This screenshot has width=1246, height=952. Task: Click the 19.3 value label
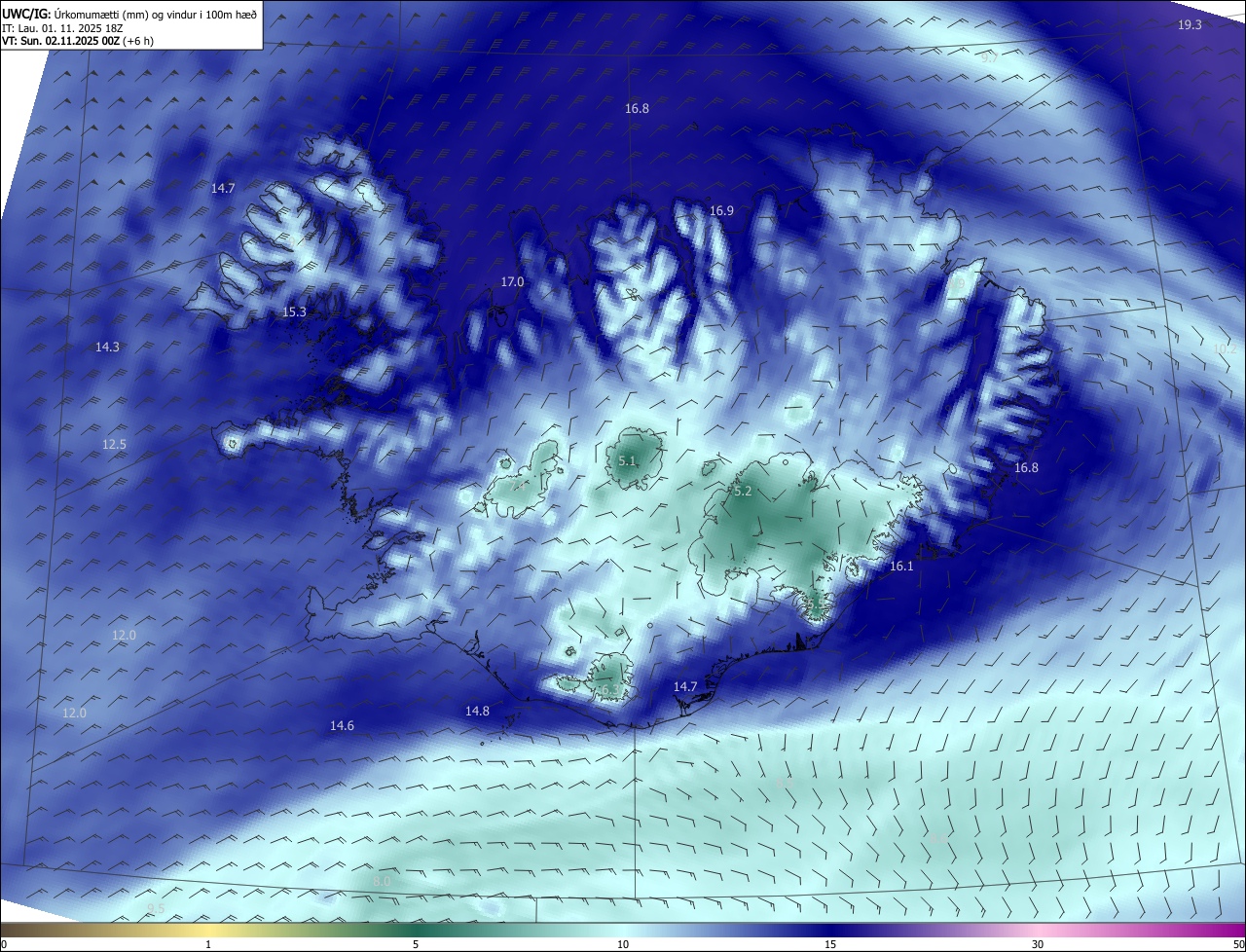click(x=1190, y=24)
